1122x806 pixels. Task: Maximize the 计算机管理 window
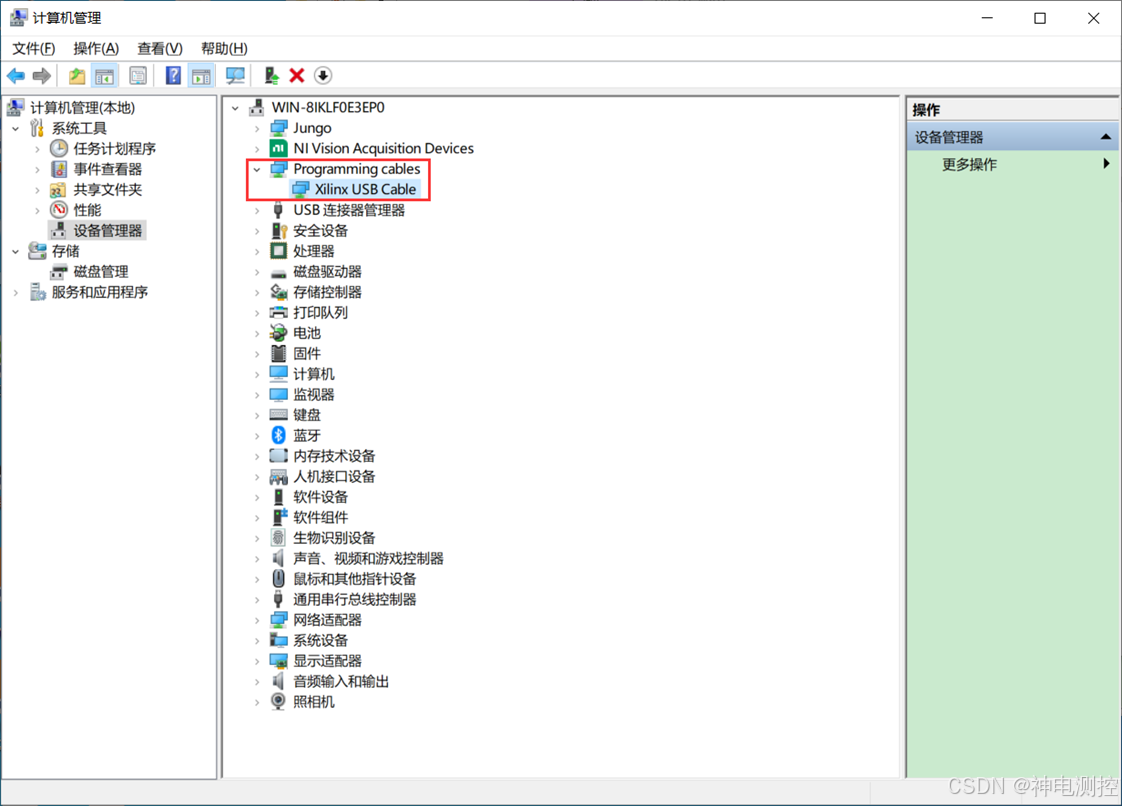point(1040,18)
